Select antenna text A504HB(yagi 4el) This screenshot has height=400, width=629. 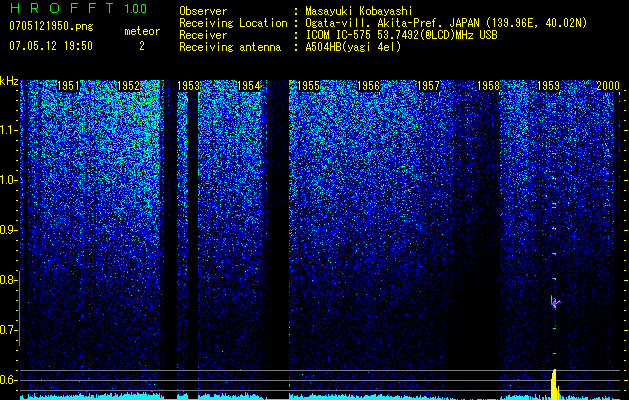(x=353, y=47)
